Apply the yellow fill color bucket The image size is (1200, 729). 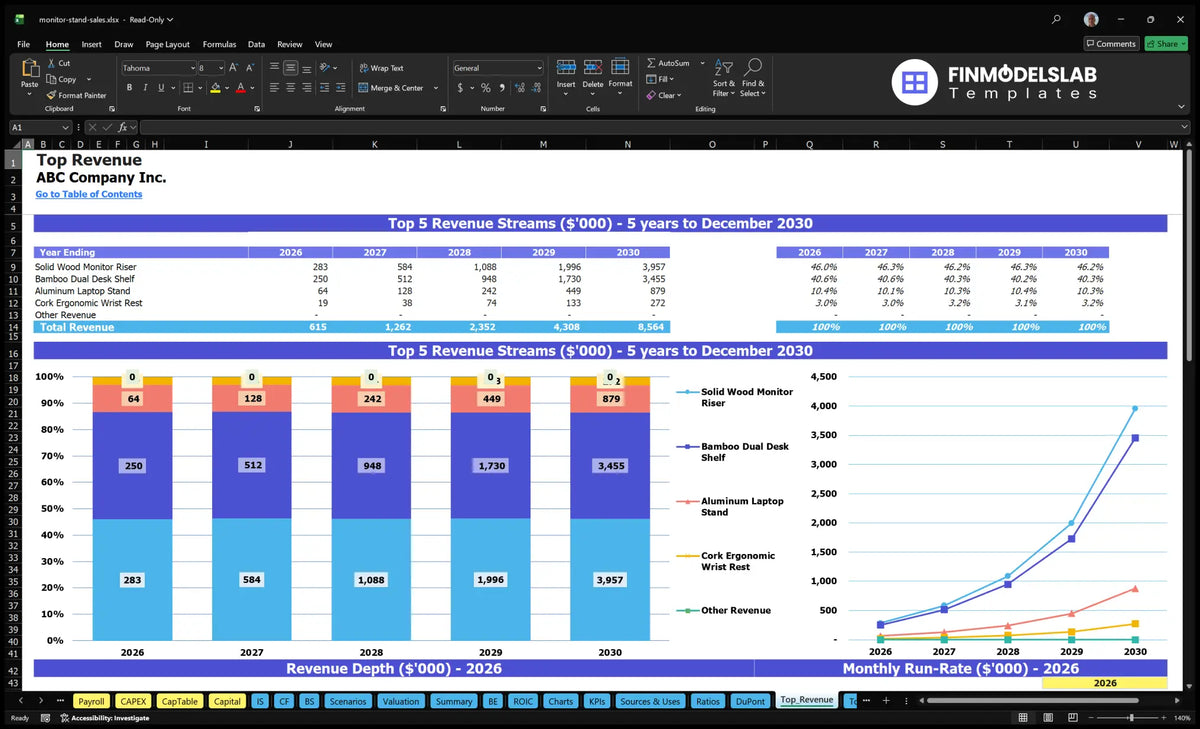pyautogui.click(x=215, y=88)
